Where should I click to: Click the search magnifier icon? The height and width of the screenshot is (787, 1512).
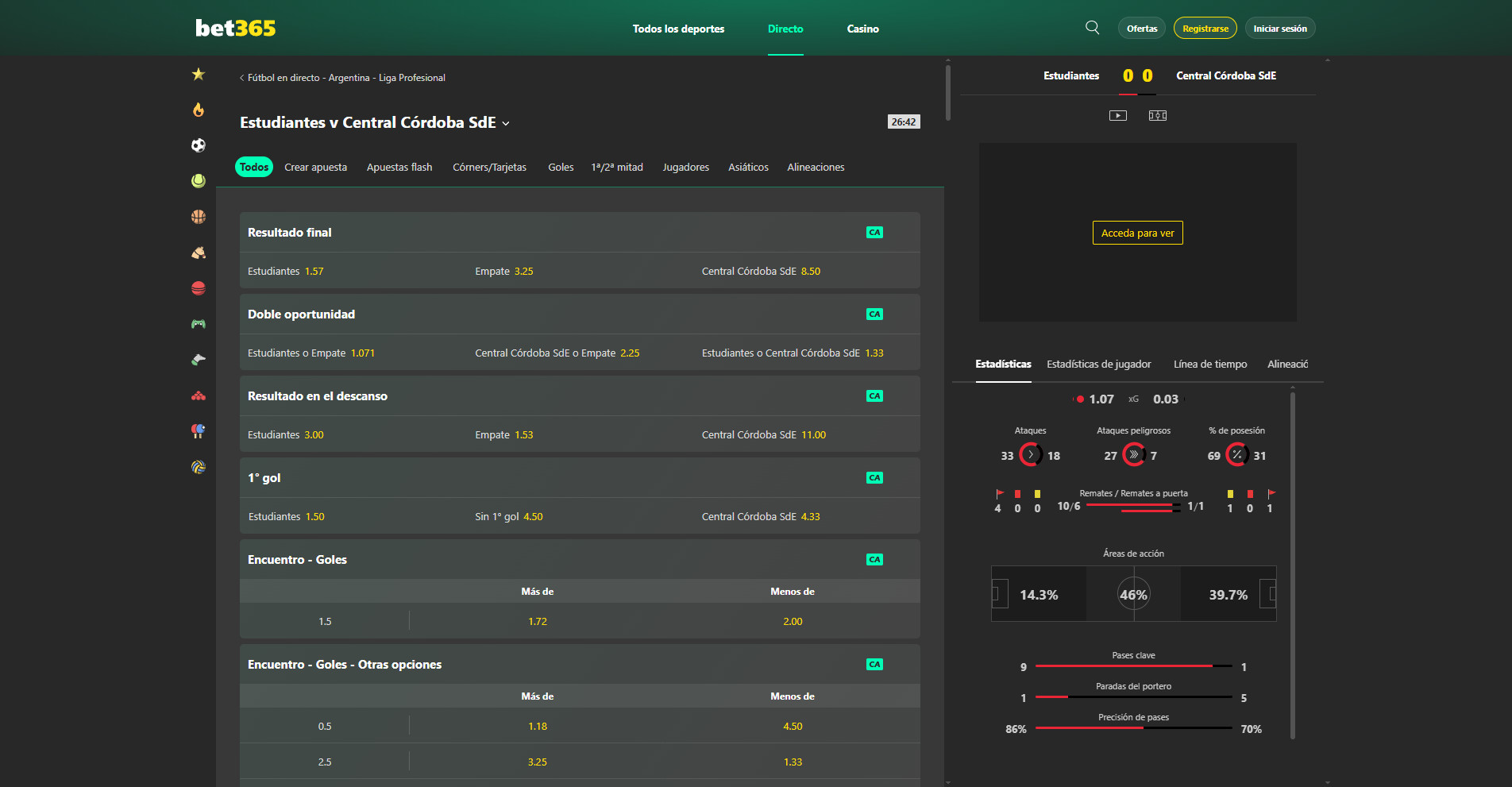pyautogui.click(x=1093, y=28)
